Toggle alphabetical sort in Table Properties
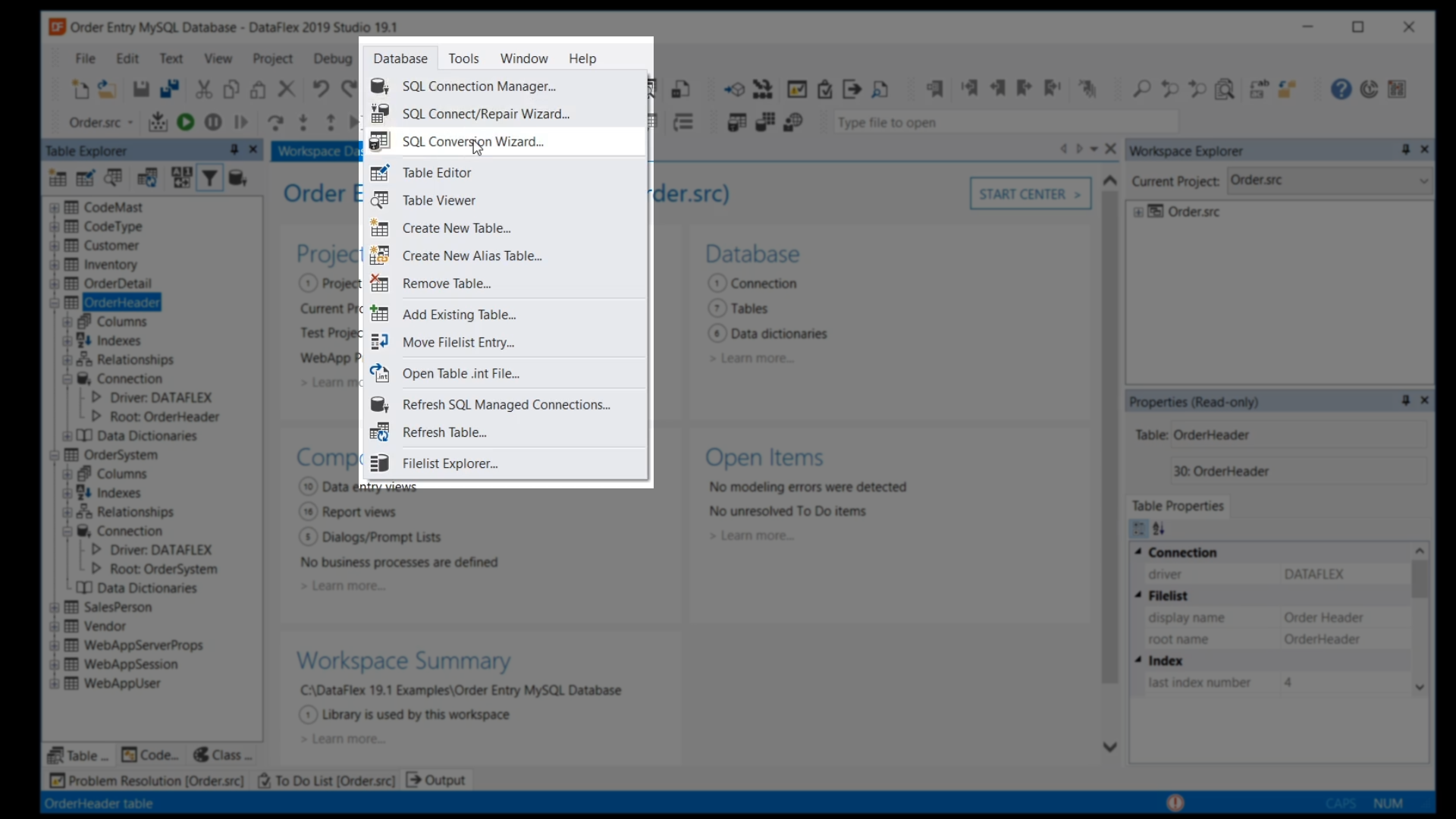1456x819 pixels. [x=1159, y=529]
